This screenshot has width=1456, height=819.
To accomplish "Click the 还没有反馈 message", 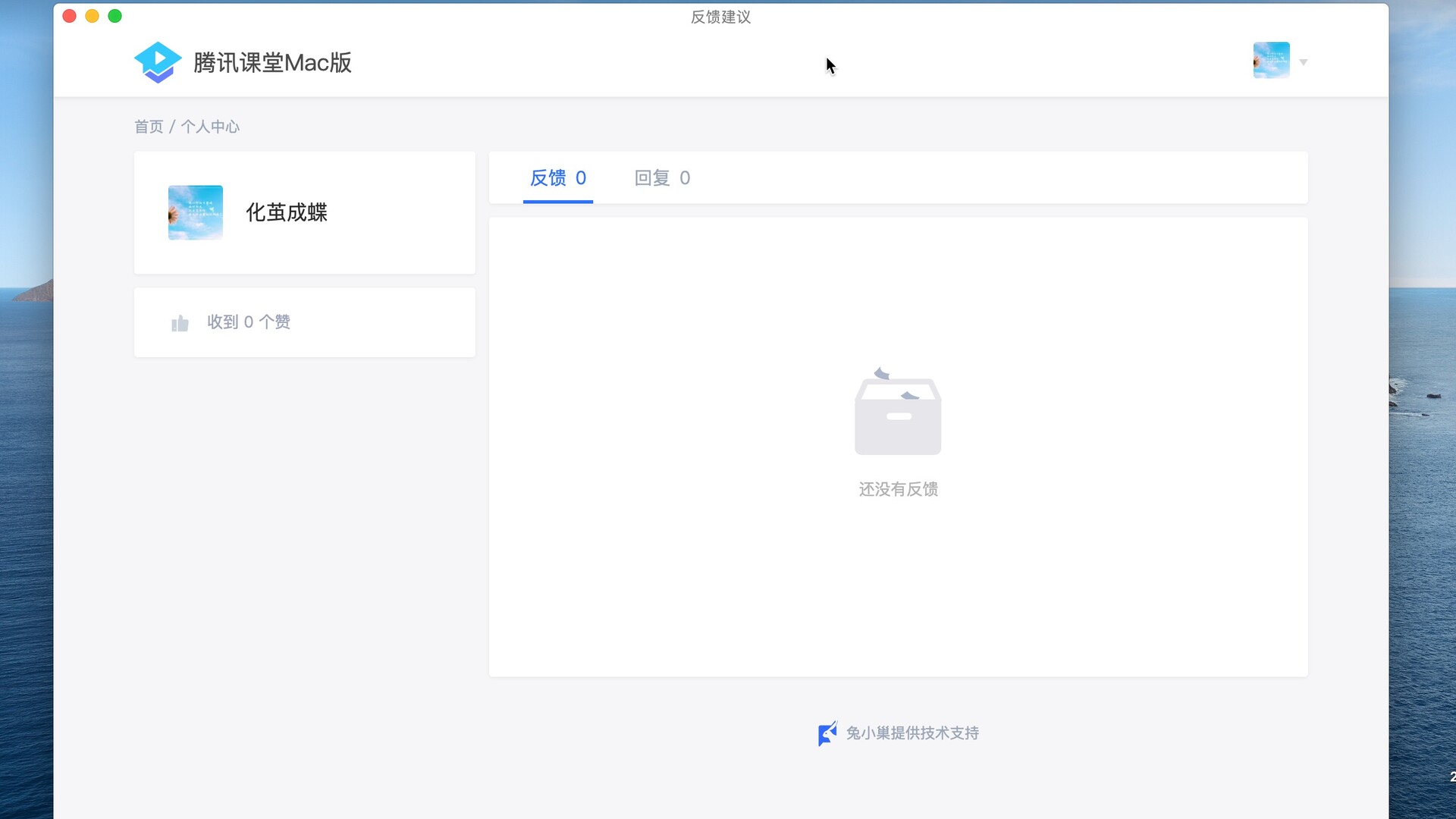I will (899, 489).
